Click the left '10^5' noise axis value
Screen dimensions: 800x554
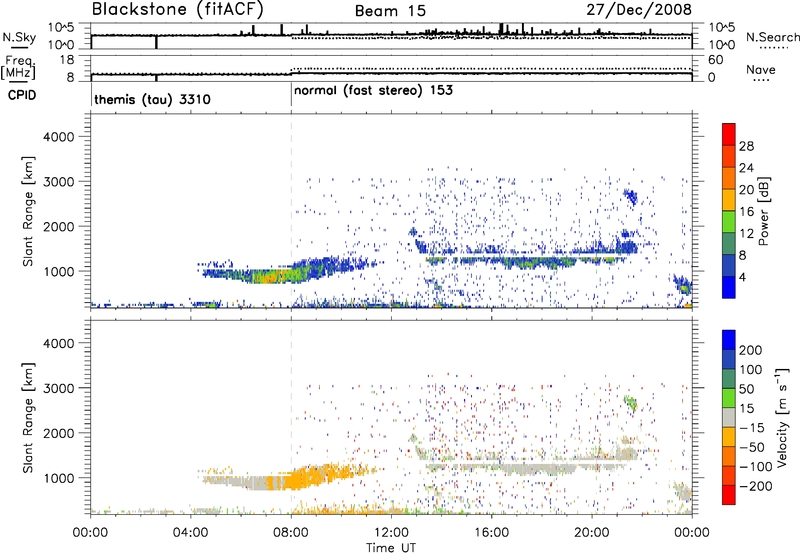61,28
